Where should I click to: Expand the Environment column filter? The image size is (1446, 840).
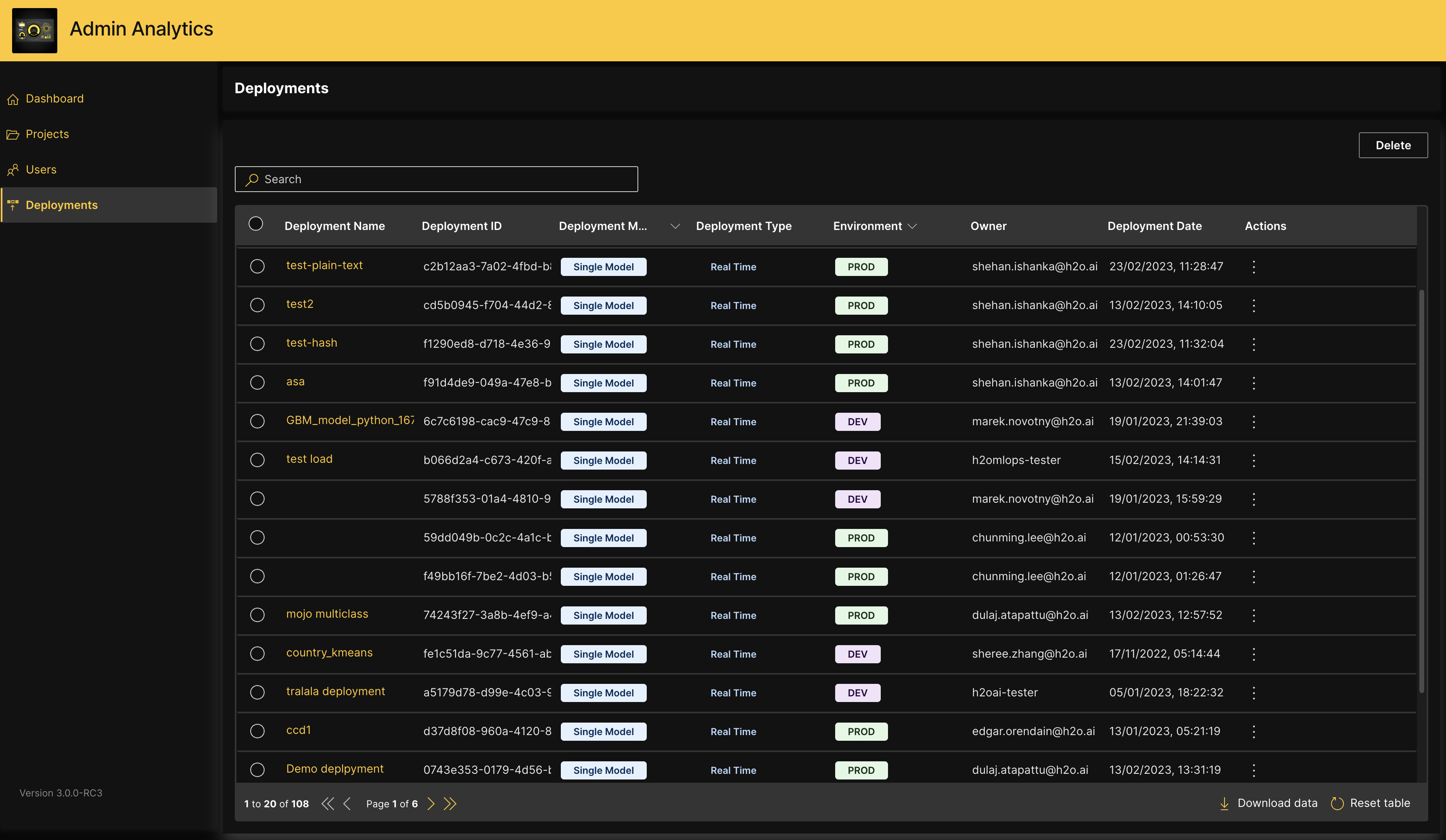[x=913, y=226]
